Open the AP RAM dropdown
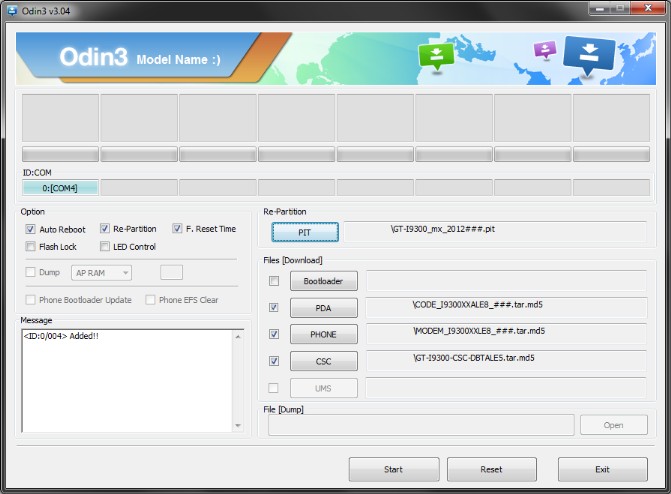The image size is (671, 494). tap(101, 272)
